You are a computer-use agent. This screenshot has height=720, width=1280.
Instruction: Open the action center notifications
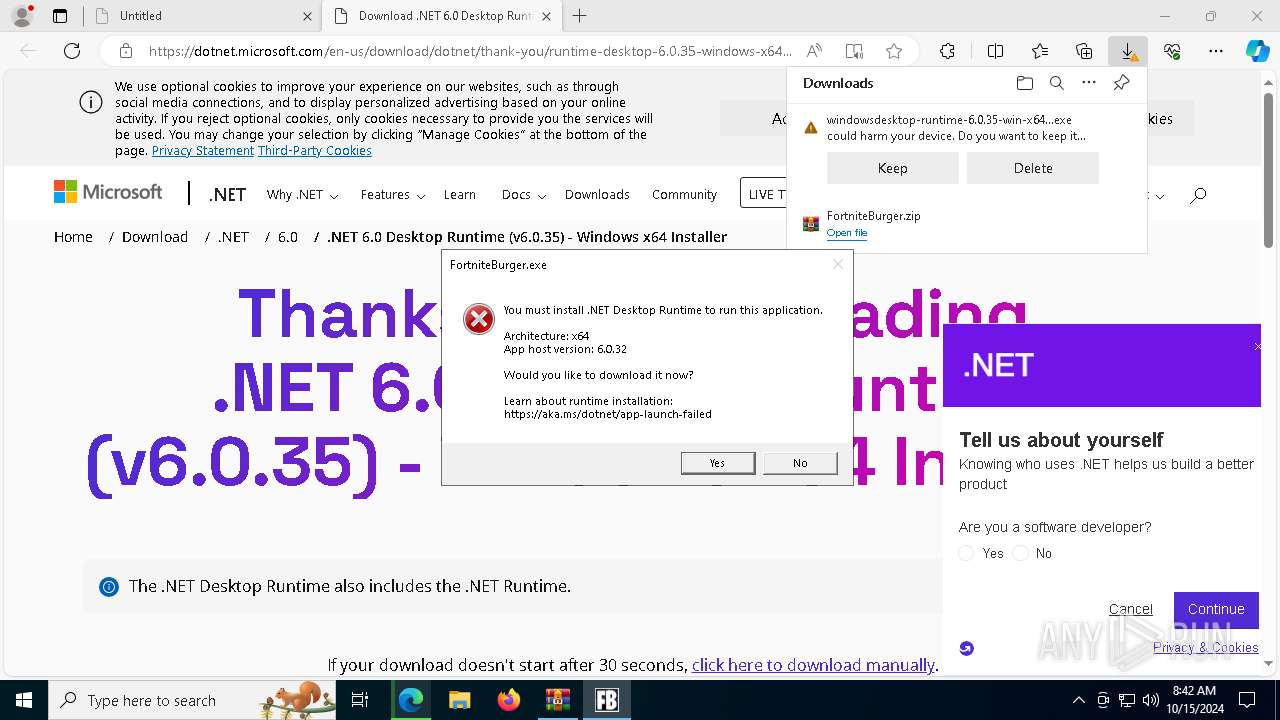pos(1247,700)
